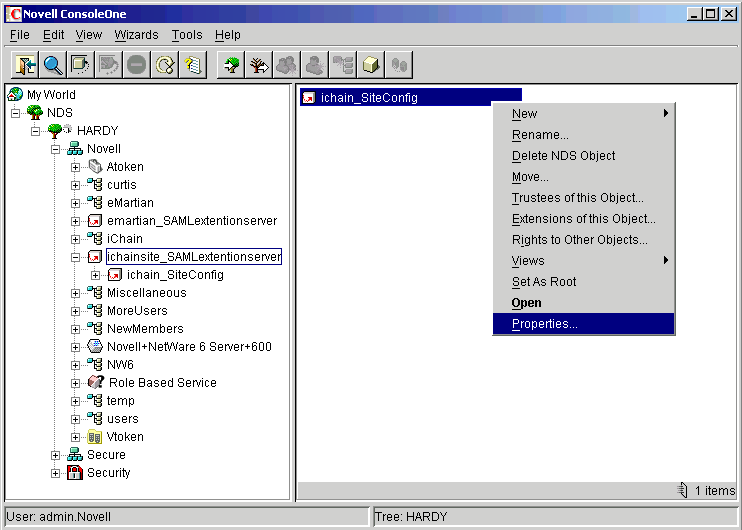Open the Tools menu
742x530 pixels.
tap(186, 34)
